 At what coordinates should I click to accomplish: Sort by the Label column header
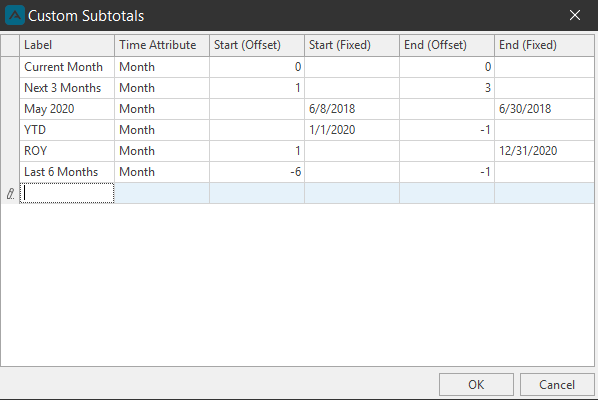67,45
